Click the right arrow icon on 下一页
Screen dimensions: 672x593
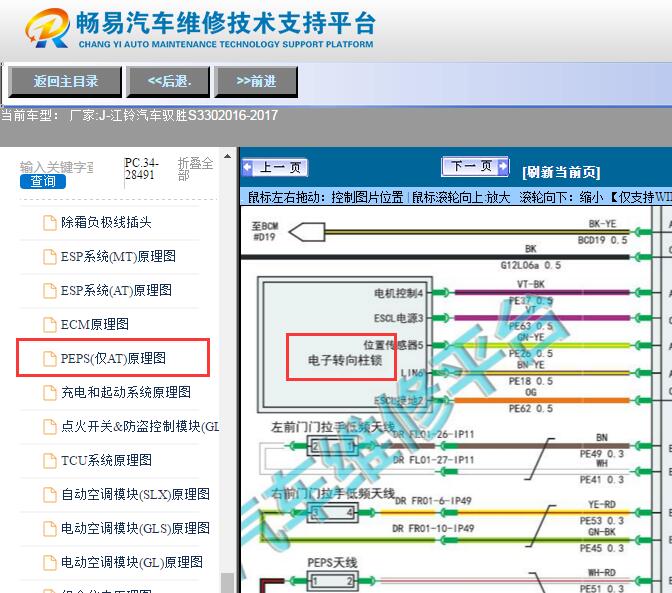coord(502,166)
